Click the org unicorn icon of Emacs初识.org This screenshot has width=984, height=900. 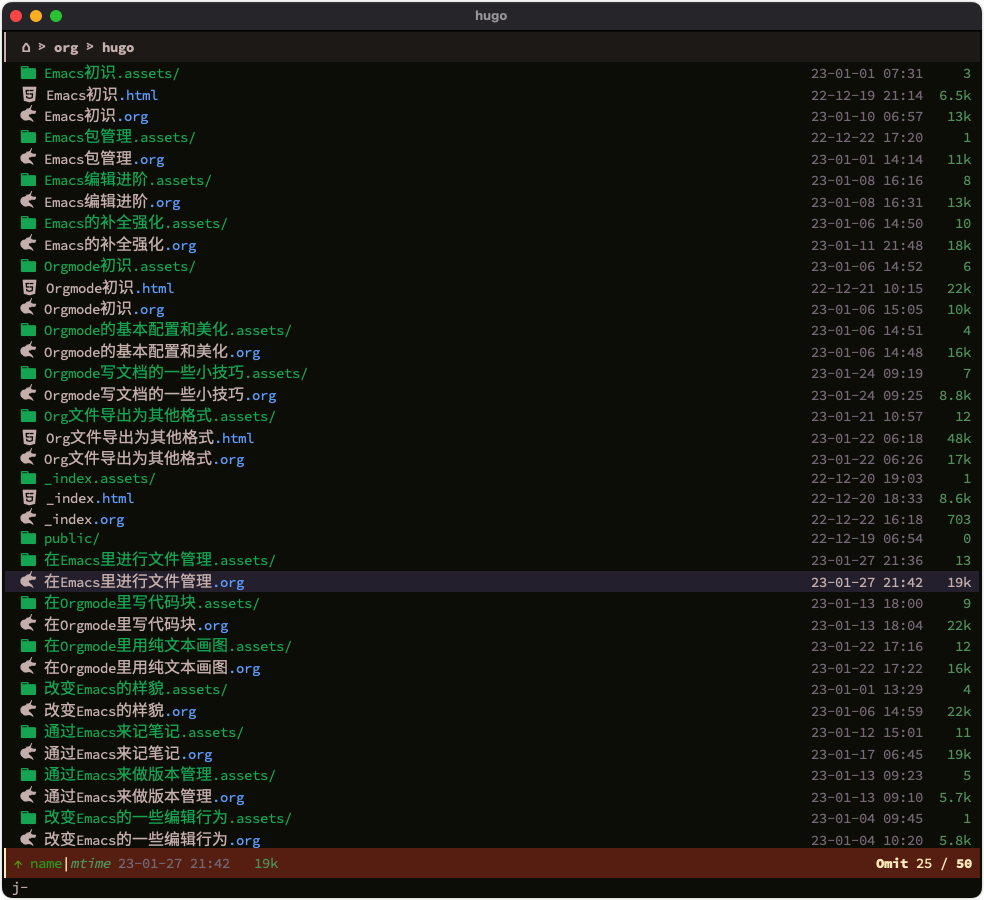tap(28, 115)
